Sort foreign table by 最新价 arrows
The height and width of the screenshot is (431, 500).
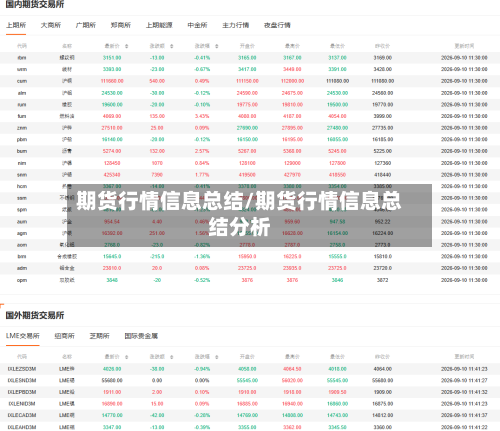pyautogui.click(x=127, y=357)
